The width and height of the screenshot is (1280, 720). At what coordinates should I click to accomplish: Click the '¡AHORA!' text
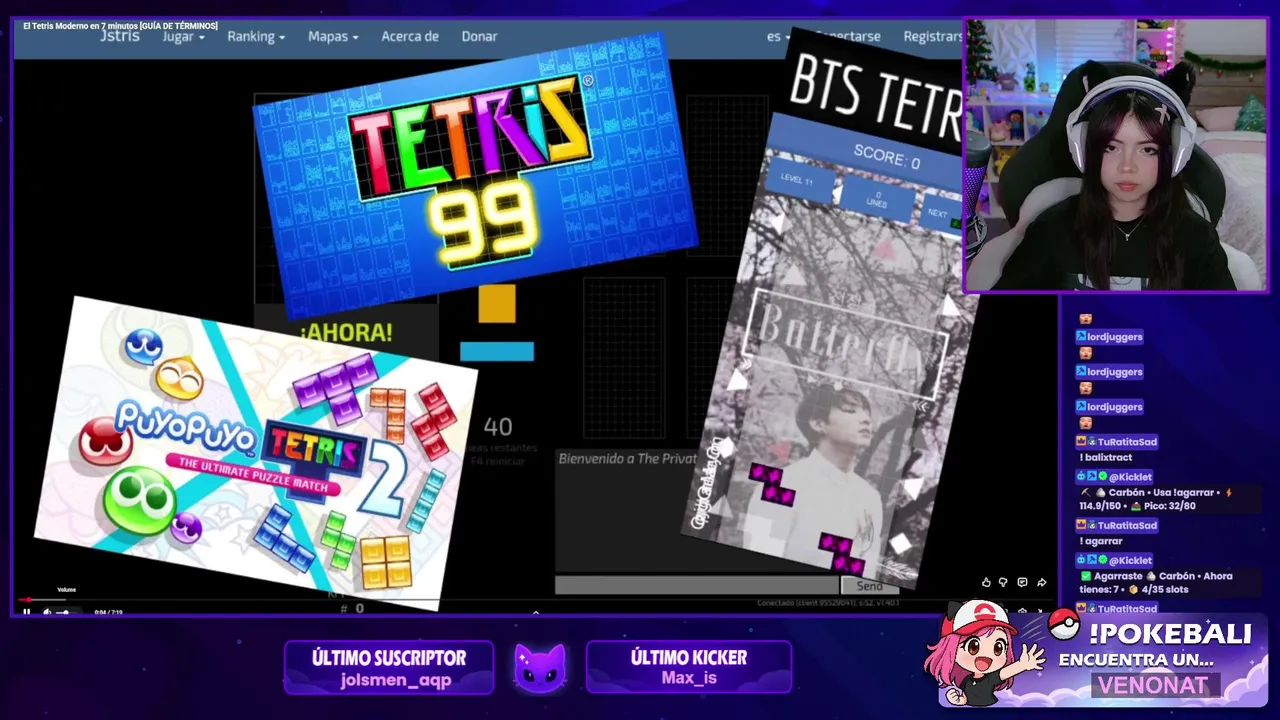pyautogui.click(x=346, y=333)
